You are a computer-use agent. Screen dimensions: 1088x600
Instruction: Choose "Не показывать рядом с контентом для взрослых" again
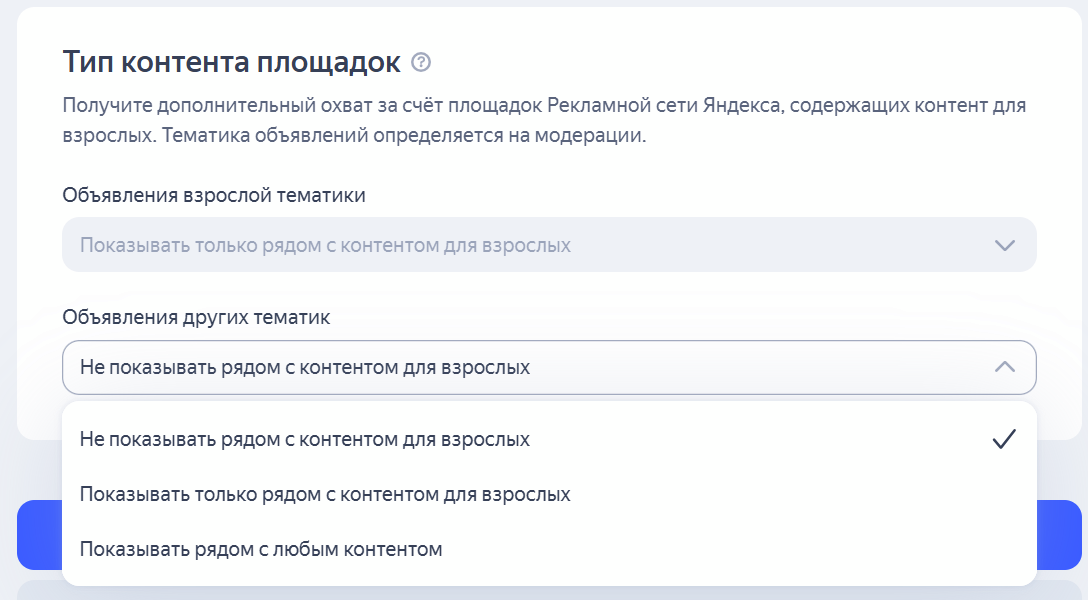click(x=305, y=438)
